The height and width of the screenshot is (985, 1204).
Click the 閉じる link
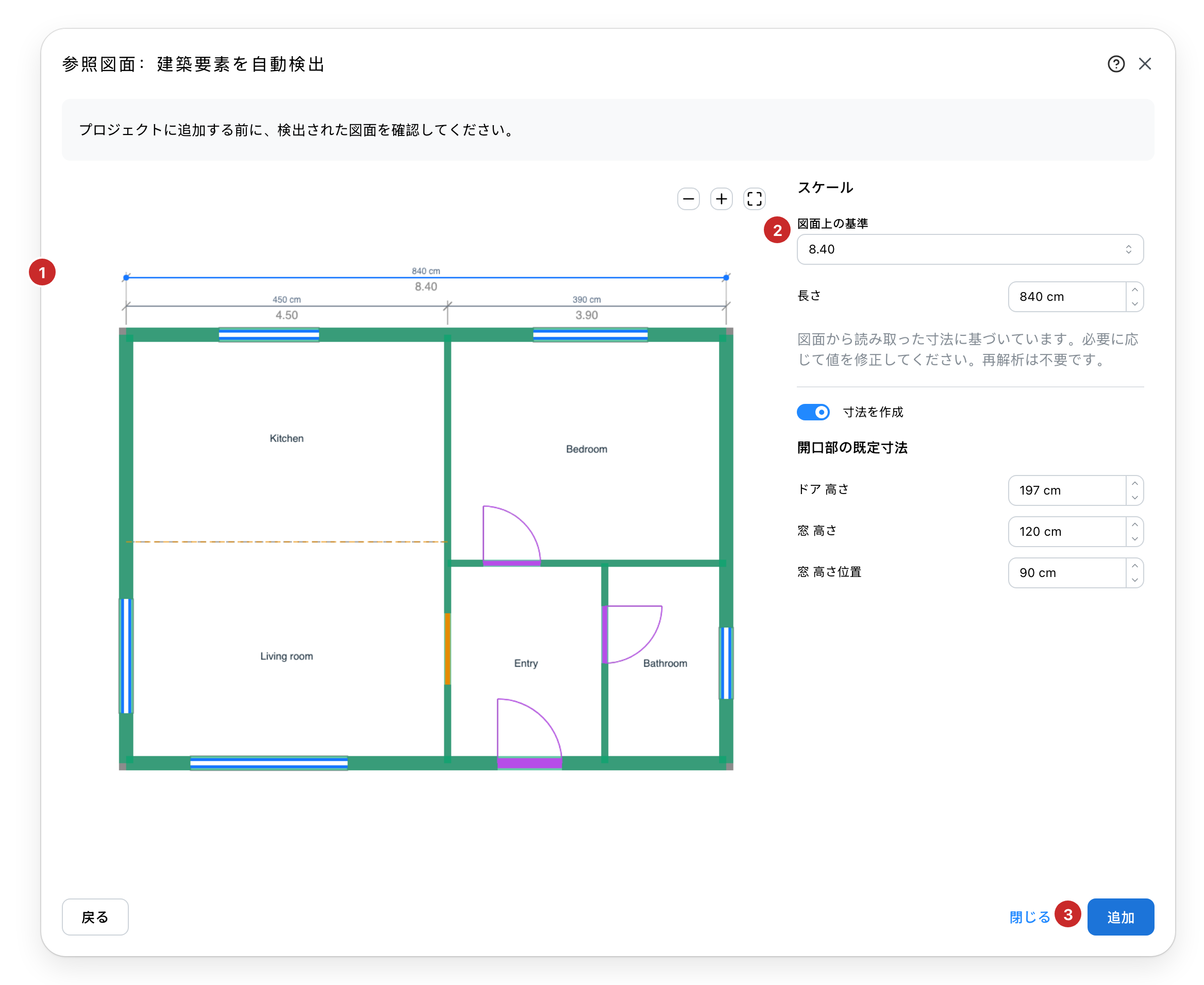click(x=1029, y=918)
